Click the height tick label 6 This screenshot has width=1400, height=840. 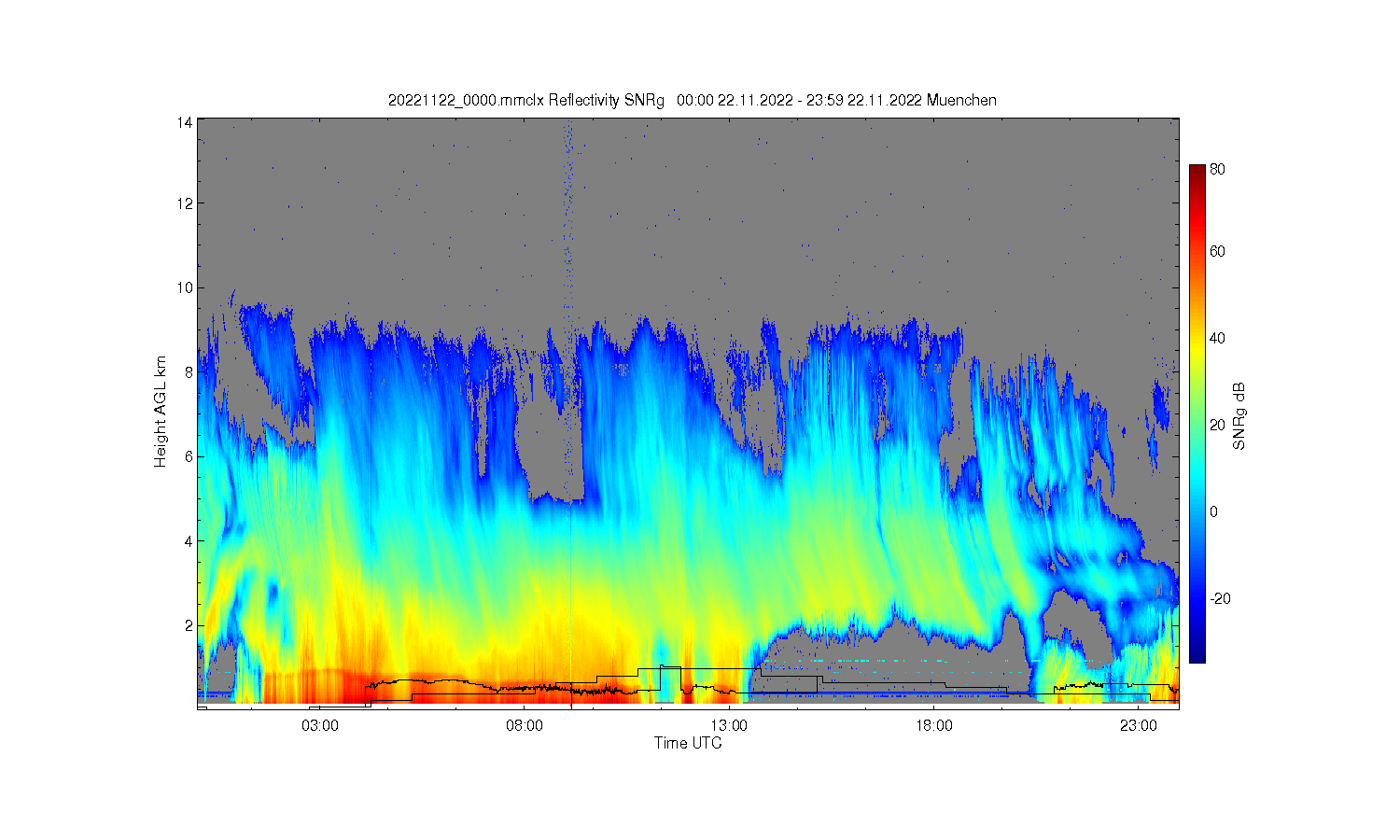189,456
